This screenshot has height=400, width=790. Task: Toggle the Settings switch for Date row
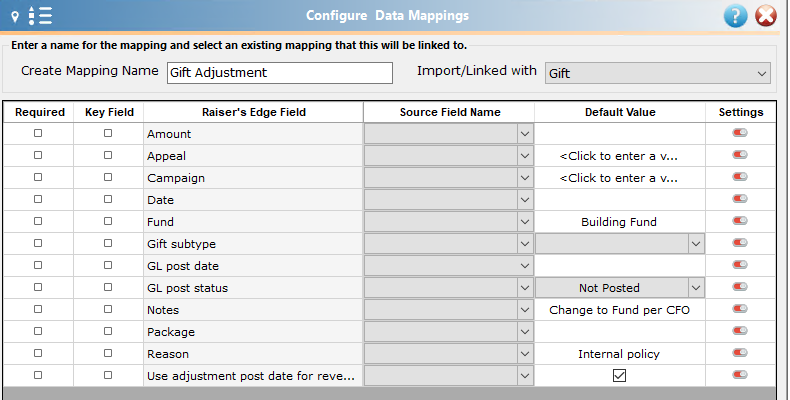740,199
